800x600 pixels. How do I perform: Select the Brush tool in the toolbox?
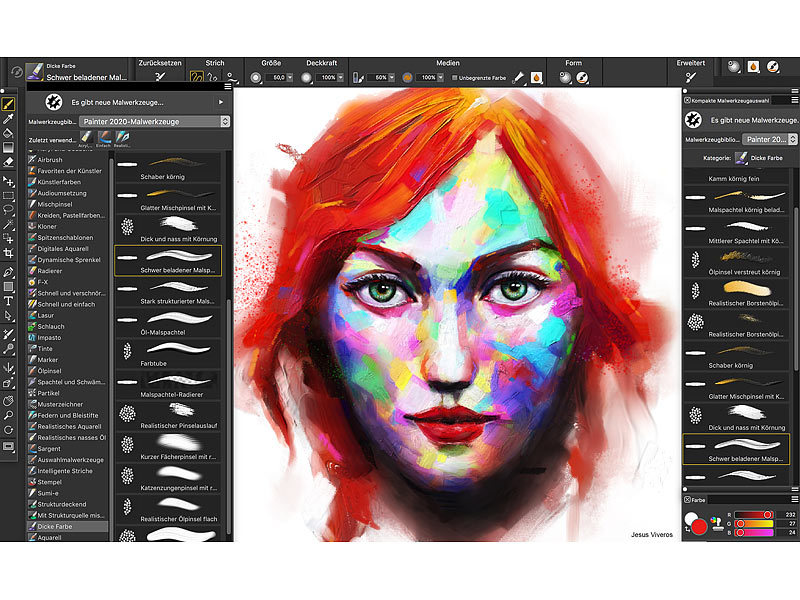pyautogui.click(x=8, y=104)
